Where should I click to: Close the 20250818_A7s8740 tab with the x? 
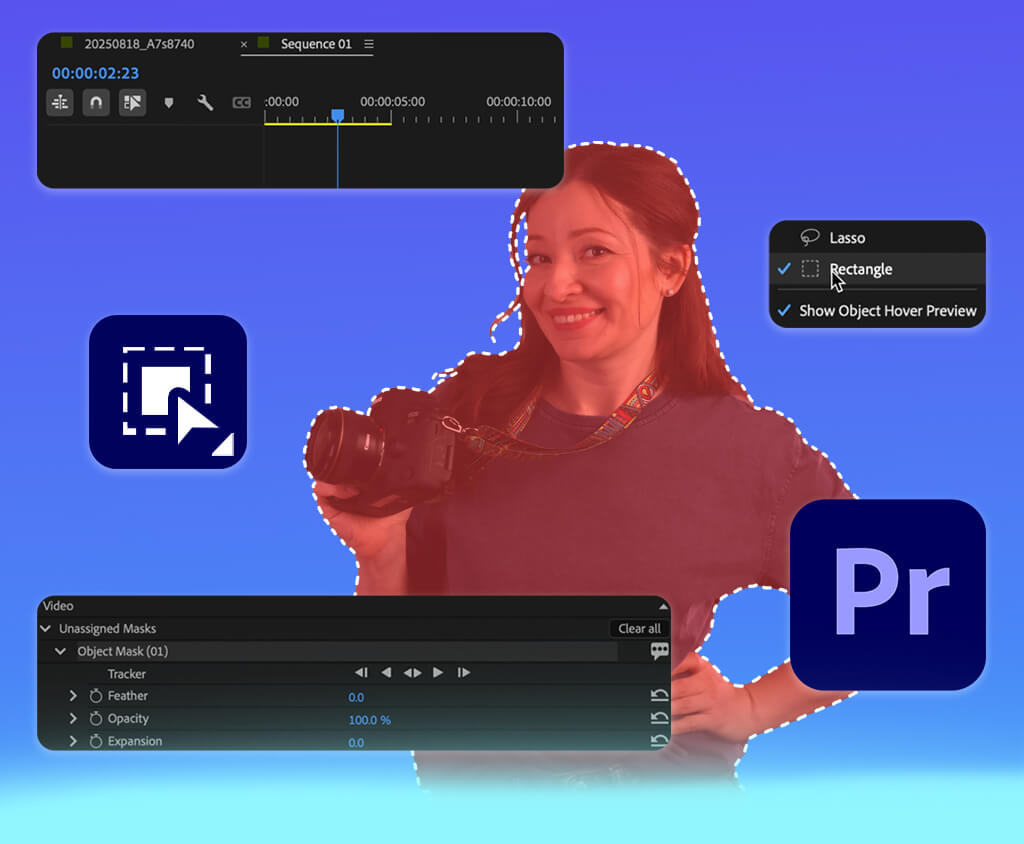(x=244, y=44)
